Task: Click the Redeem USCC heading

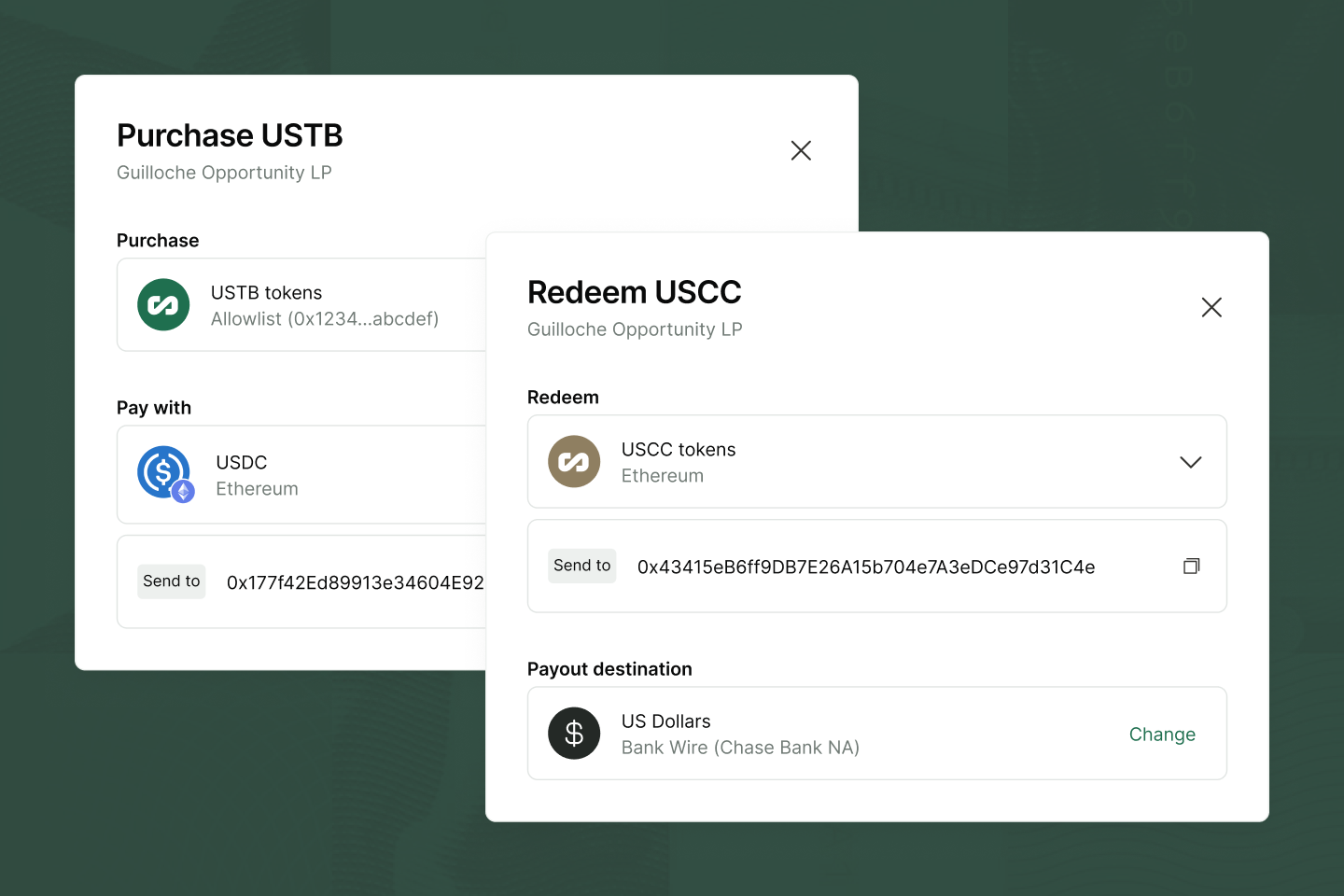Action: tap(634, 292)
